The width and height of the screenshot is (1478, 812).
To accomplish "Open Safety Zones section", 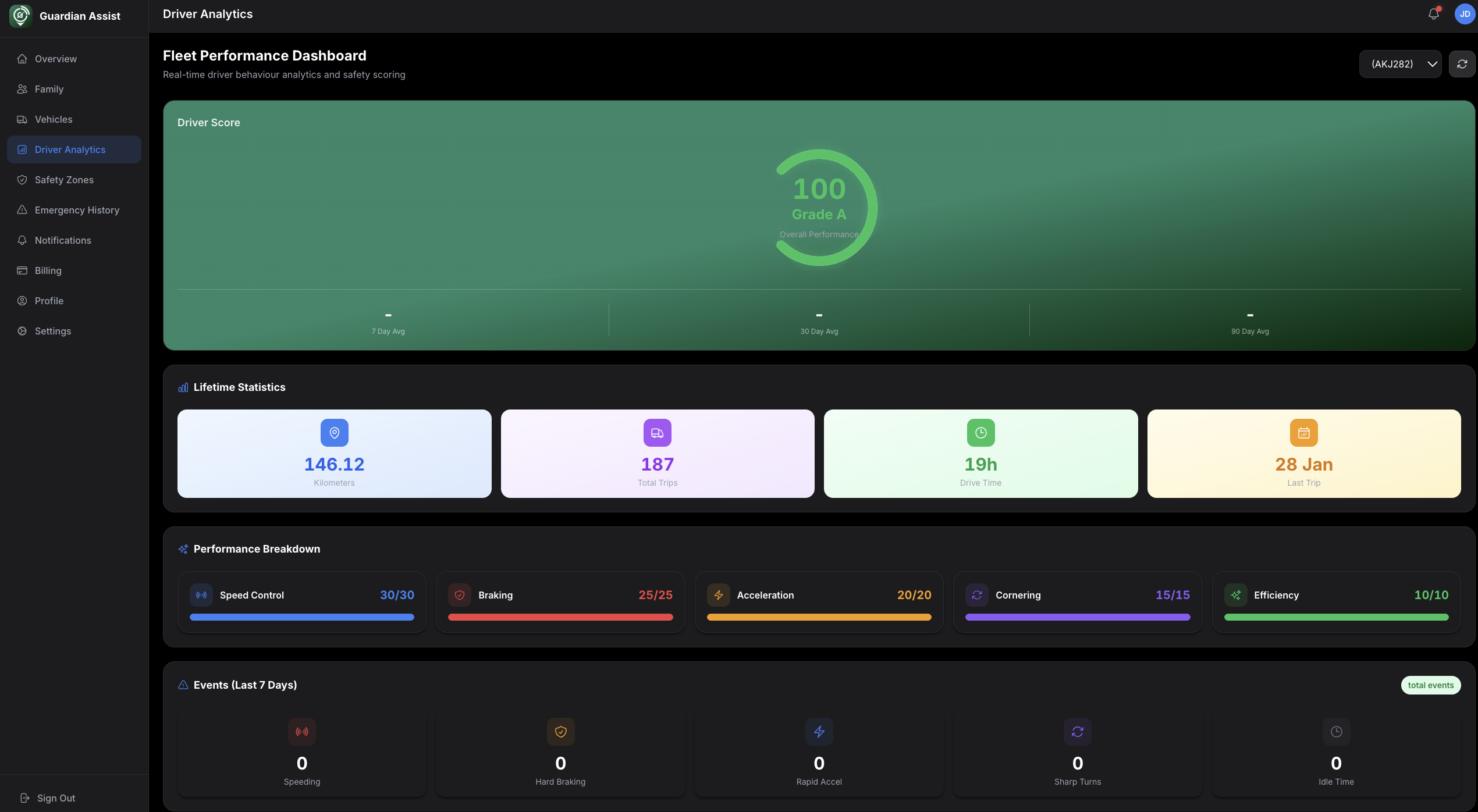I will (x=74, y=180).
